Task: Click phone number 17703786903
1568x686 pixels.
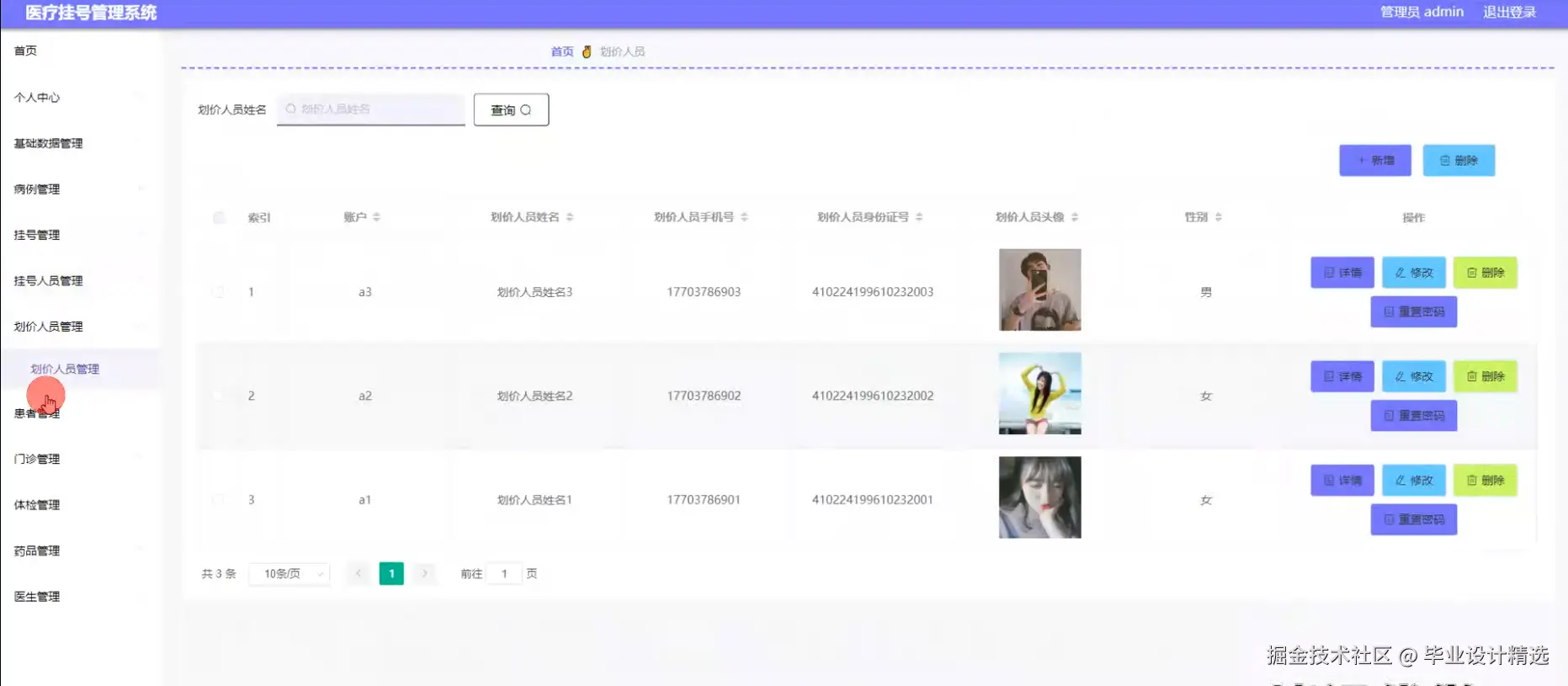Action: pos(704,292)
